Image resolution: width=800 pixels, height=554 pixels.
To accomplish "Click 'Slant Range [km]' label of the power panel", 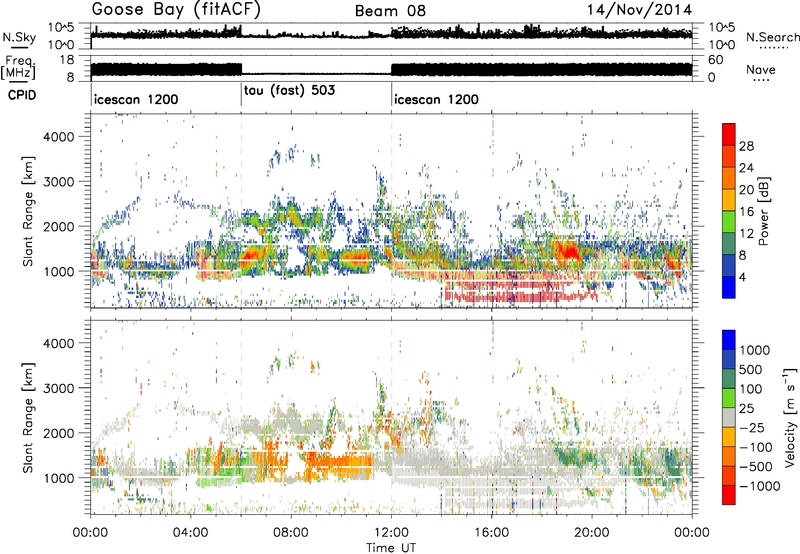I will (28, 211).
